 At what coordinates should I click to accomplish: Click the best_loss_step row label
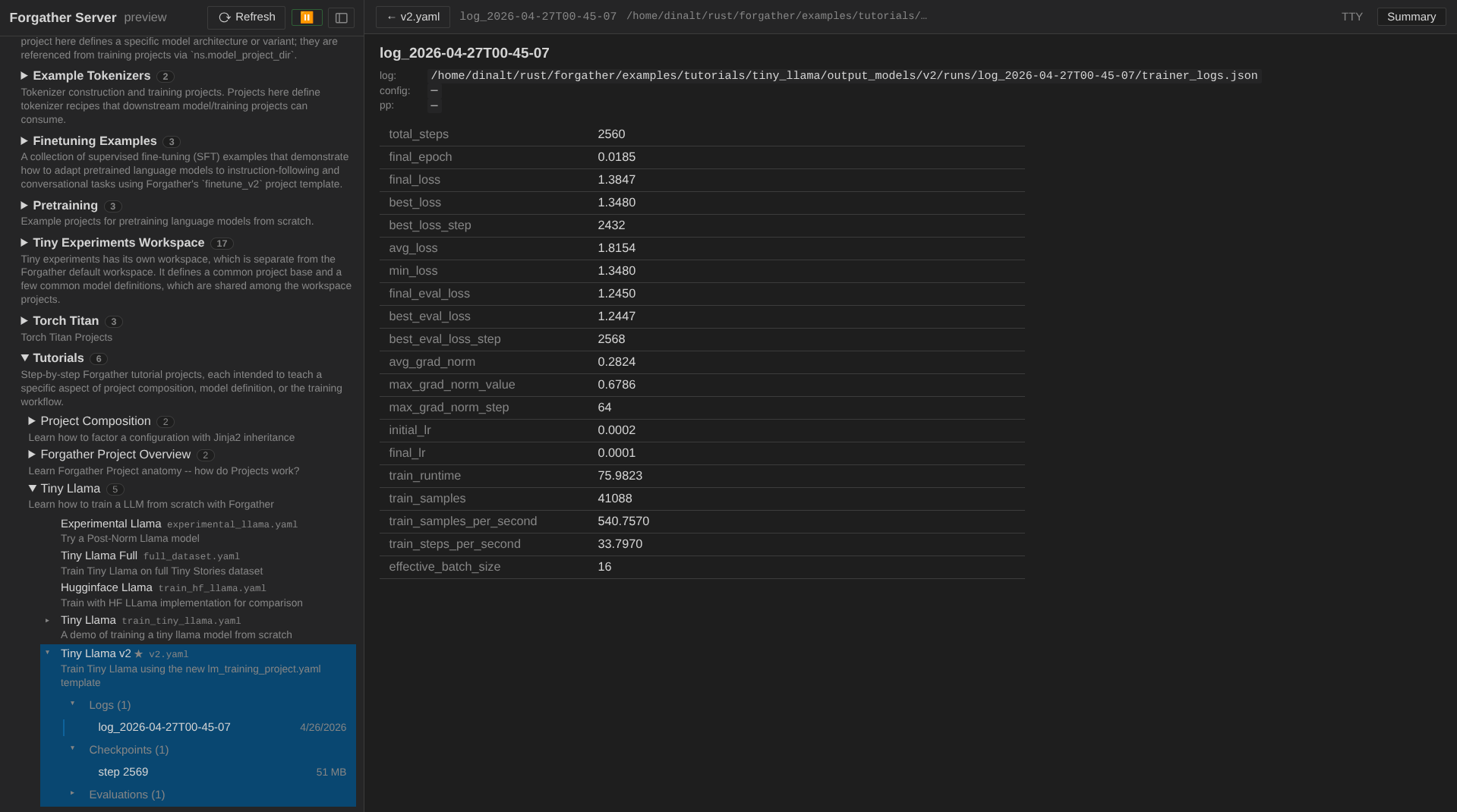click(430, 225)
